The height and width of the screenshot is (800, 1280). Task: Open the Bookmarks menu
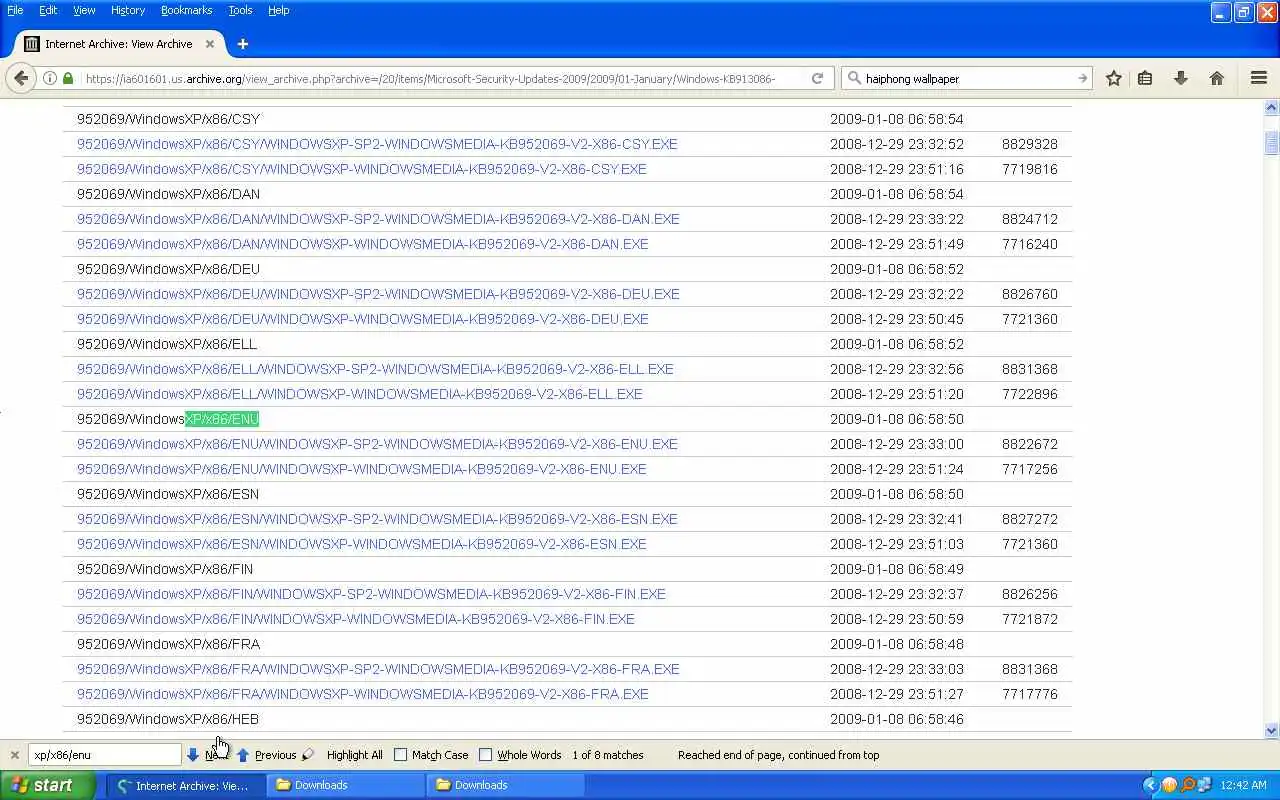click(x=186, y=10)
